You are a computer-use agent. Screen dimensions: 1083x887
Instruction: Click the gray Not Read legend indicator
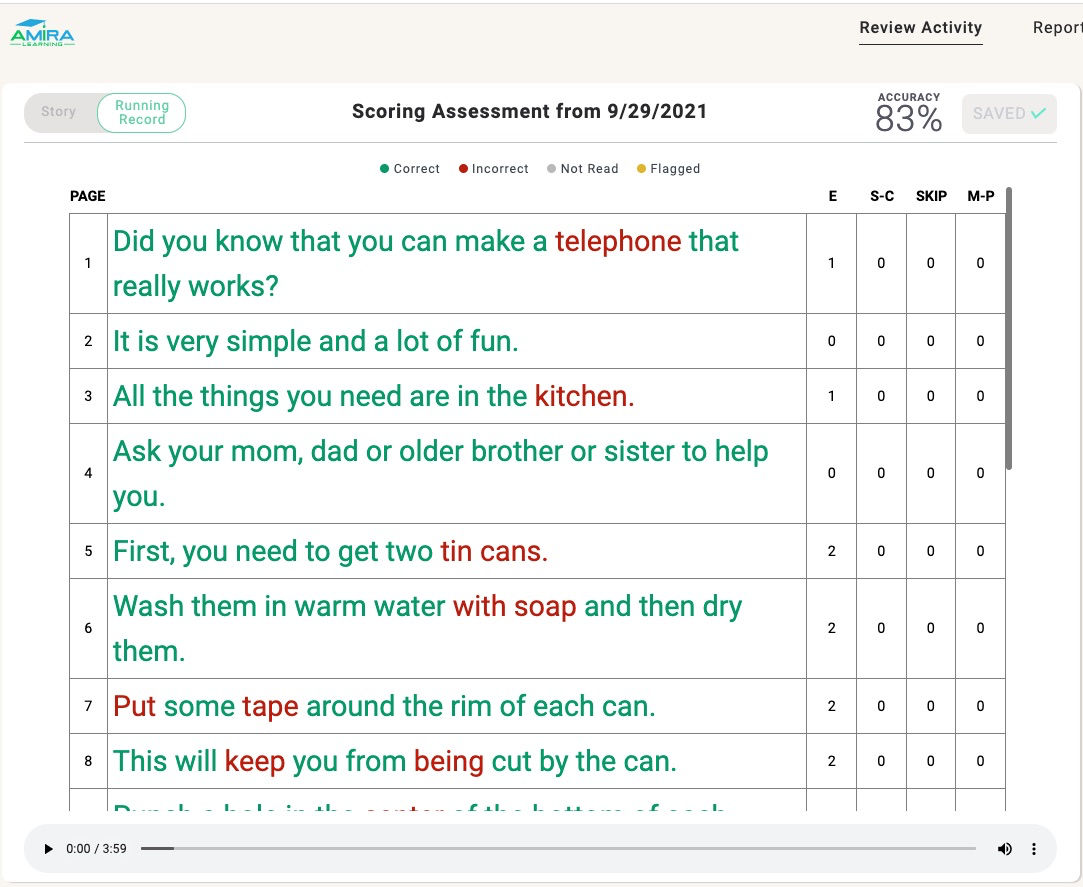coord(552,169)
